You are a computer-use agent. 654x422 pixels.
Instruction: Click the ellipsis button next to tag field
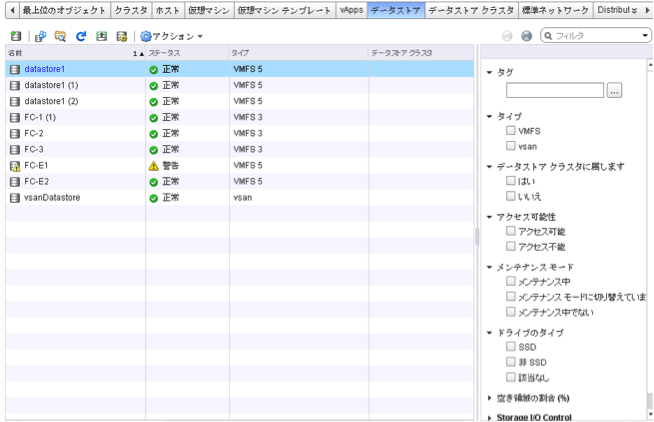click(614, 91)
